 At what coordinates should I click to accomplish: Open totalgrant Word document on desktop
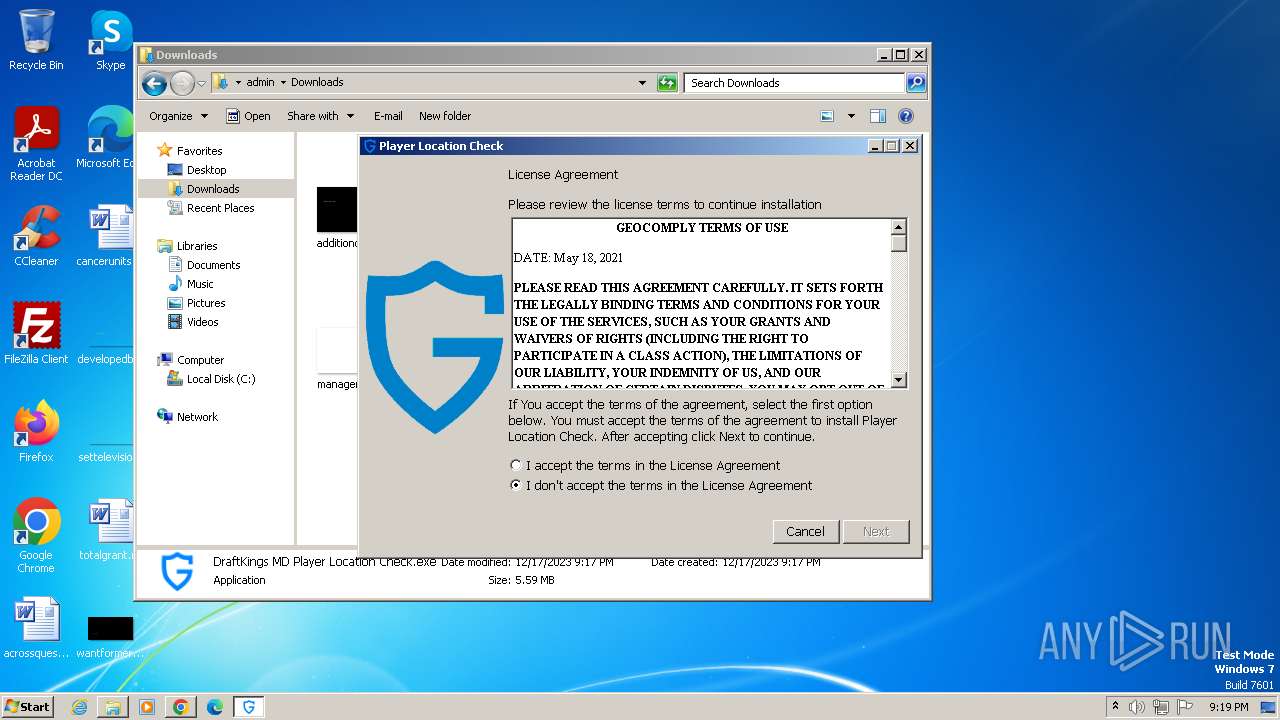pos(104,530)
